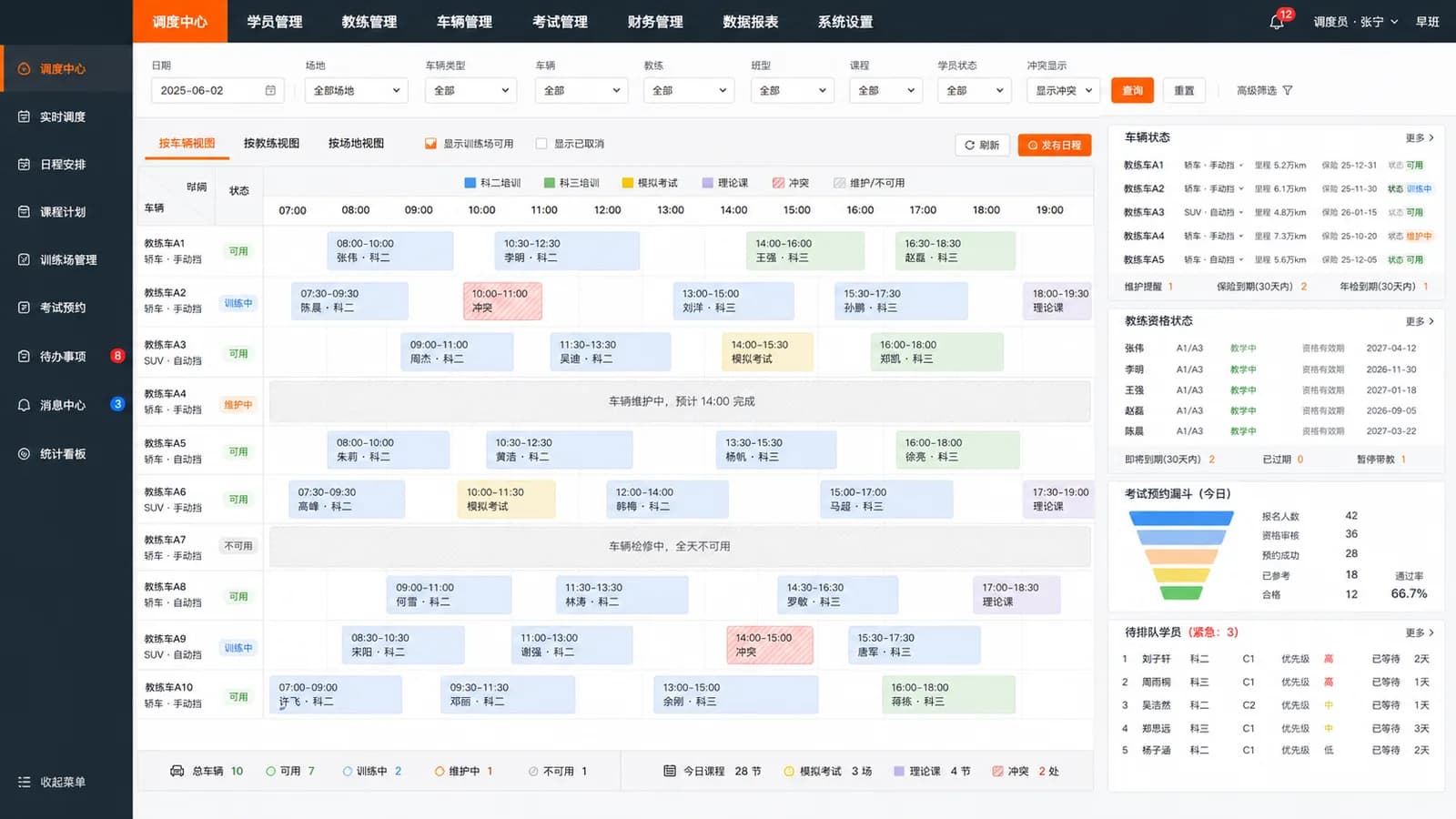This screenshot has width=1456, height=819.
Task: Open the 课程 dropdown
Action: point(886,90)
